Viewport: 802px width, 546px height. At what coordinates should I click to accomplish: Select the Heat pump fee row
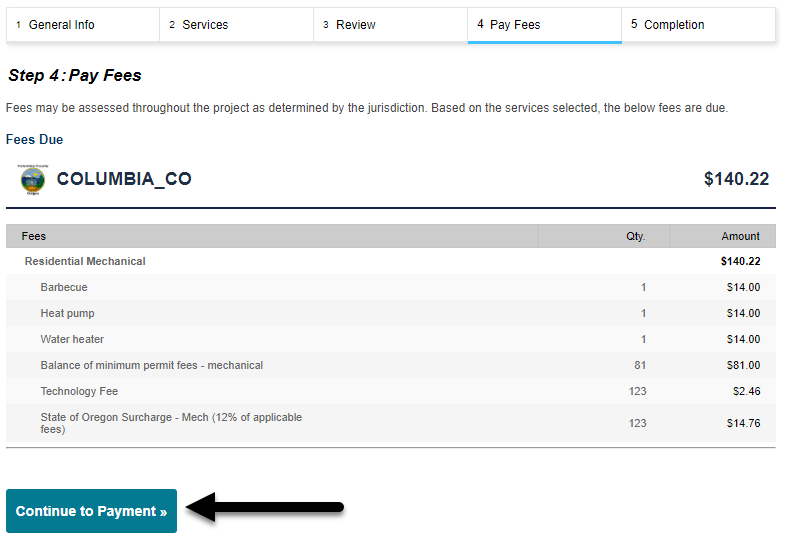[67, 313]
